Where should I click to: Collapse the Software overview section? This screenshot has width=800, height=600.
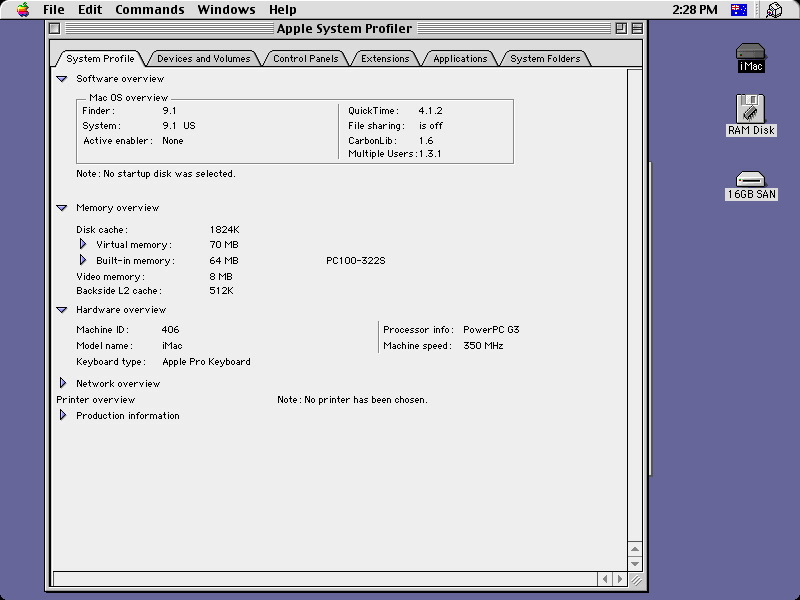pos(62,79)
